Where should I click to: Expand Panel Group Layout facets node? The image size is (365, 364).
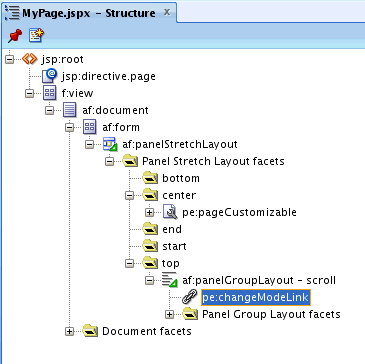[x=169, y=315]
